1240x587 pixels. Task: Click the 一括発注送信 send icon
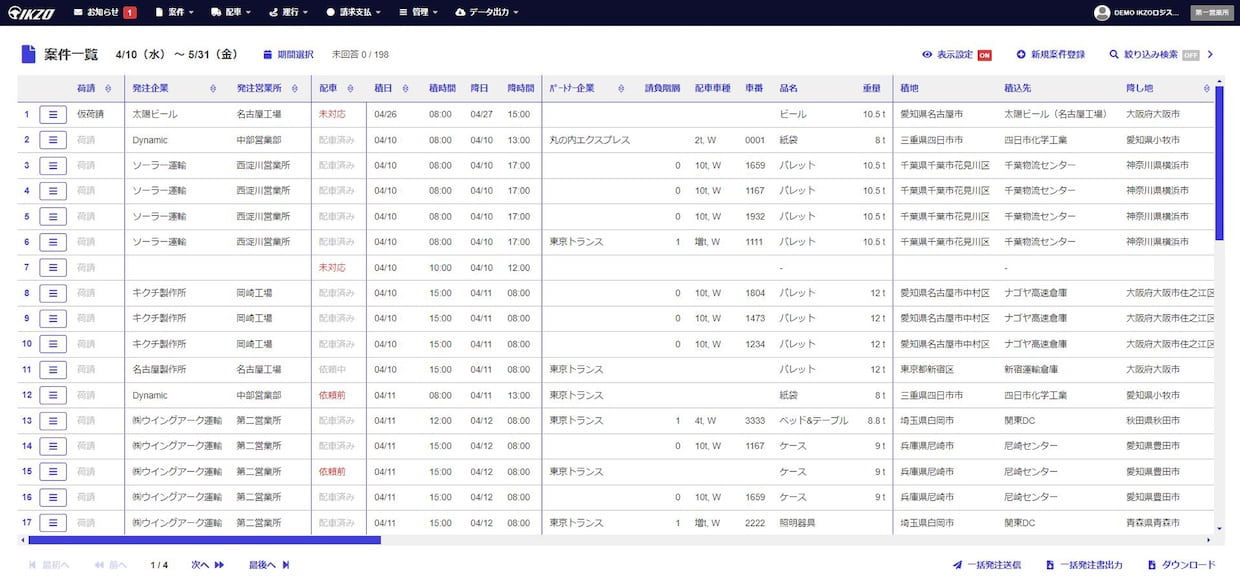pos(957,565)
